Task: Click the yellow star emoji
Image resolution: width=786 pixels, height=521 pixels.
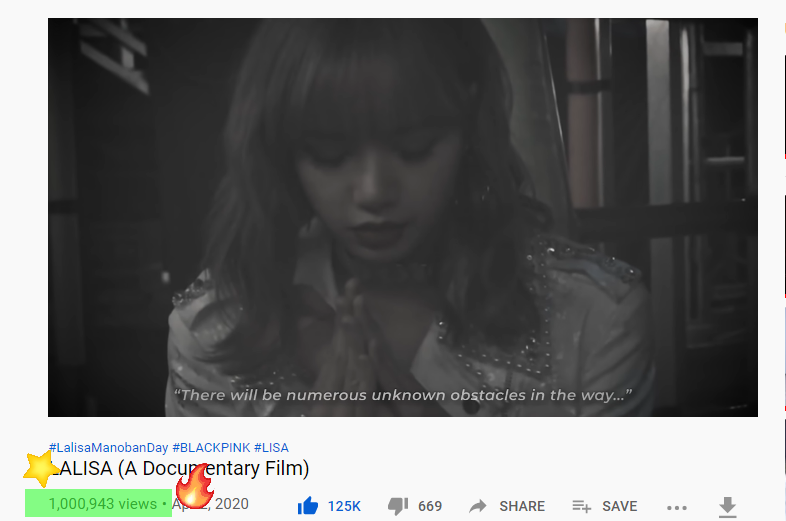Action: (41, 468)
